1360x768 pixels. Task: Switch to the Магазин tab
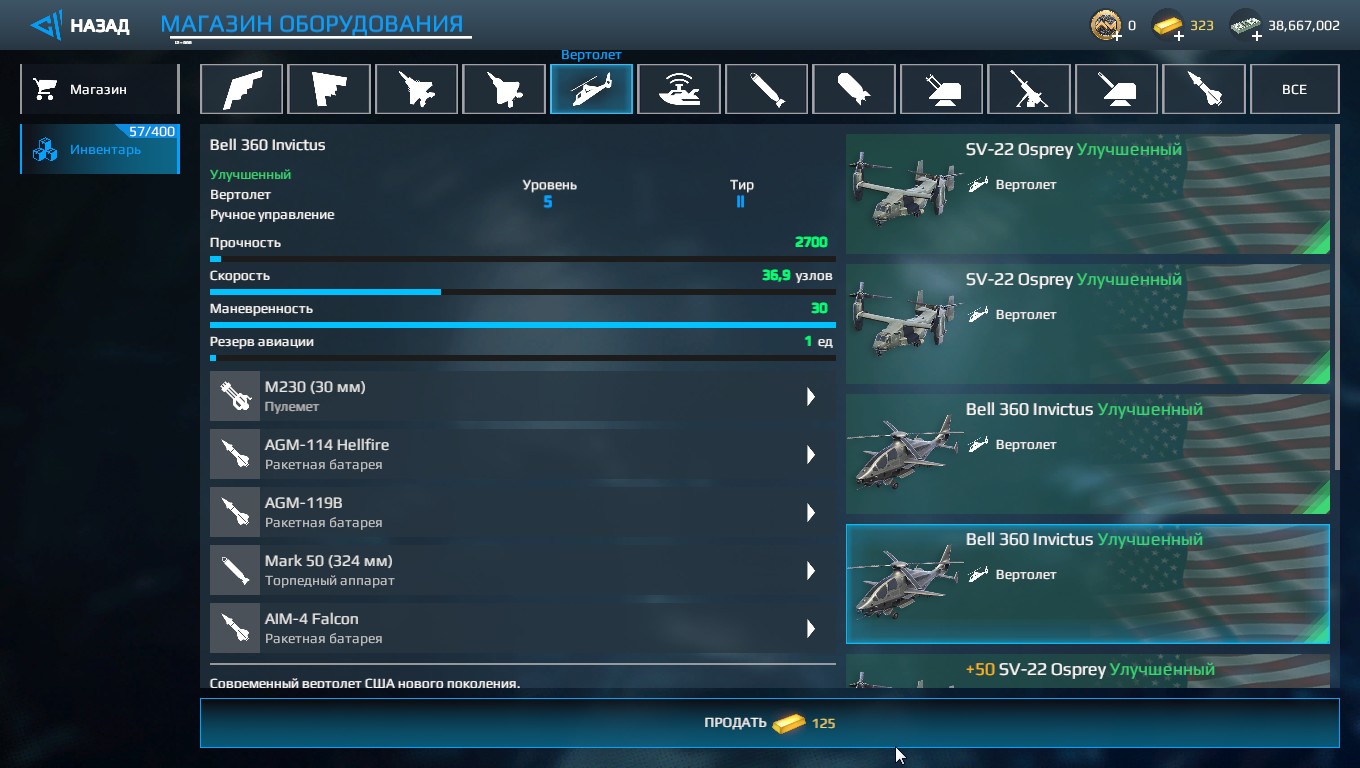click(x=99, y=89)
